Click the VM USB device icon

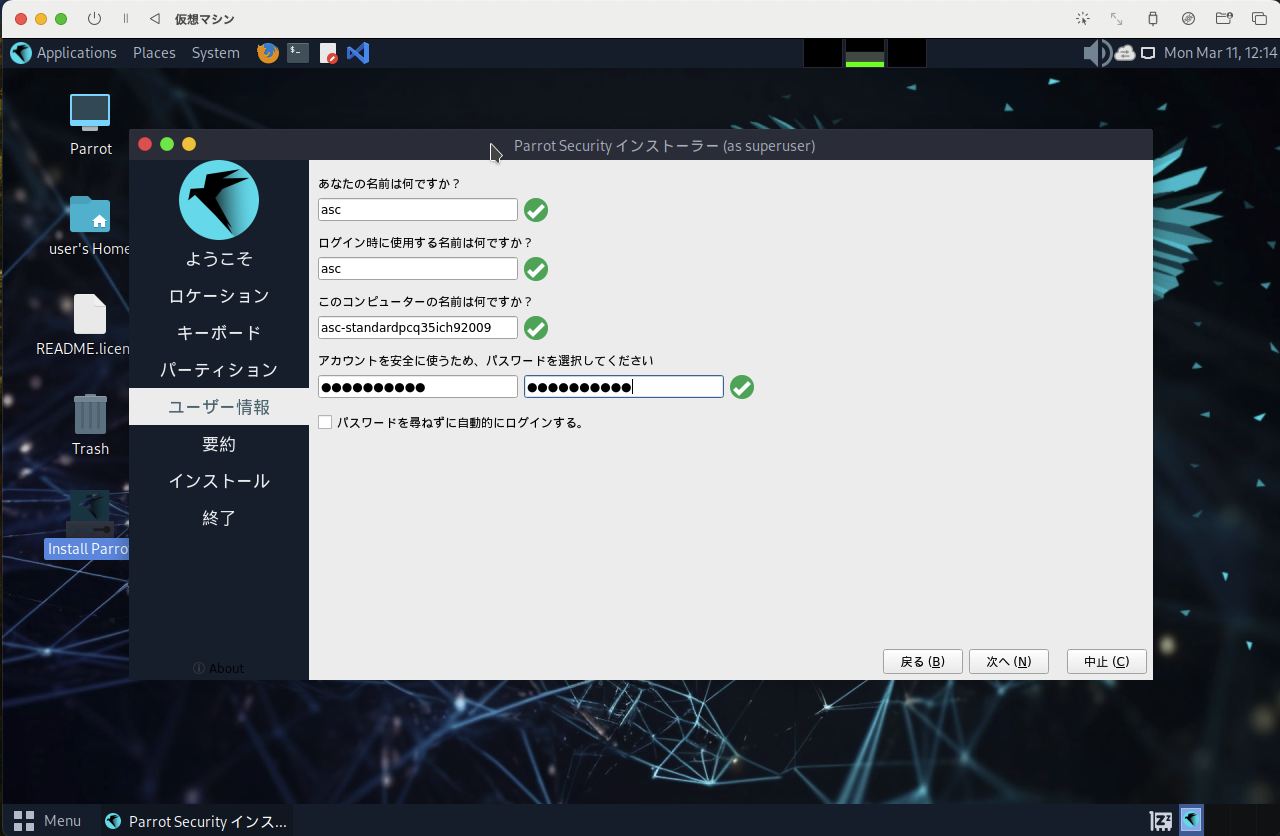click(1152, 19)
